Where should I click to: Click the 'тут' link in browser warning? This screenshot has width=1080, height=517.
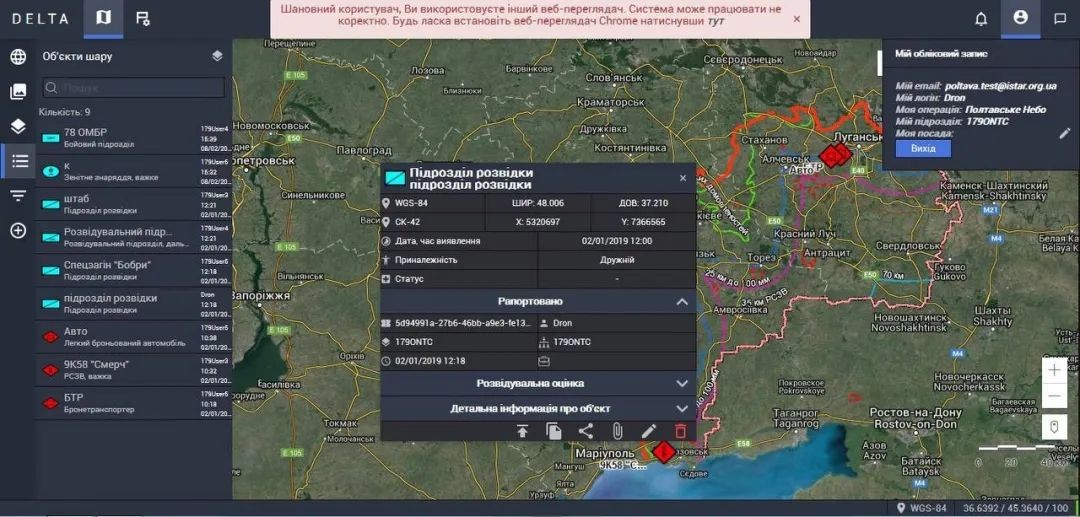click(715, 21)
